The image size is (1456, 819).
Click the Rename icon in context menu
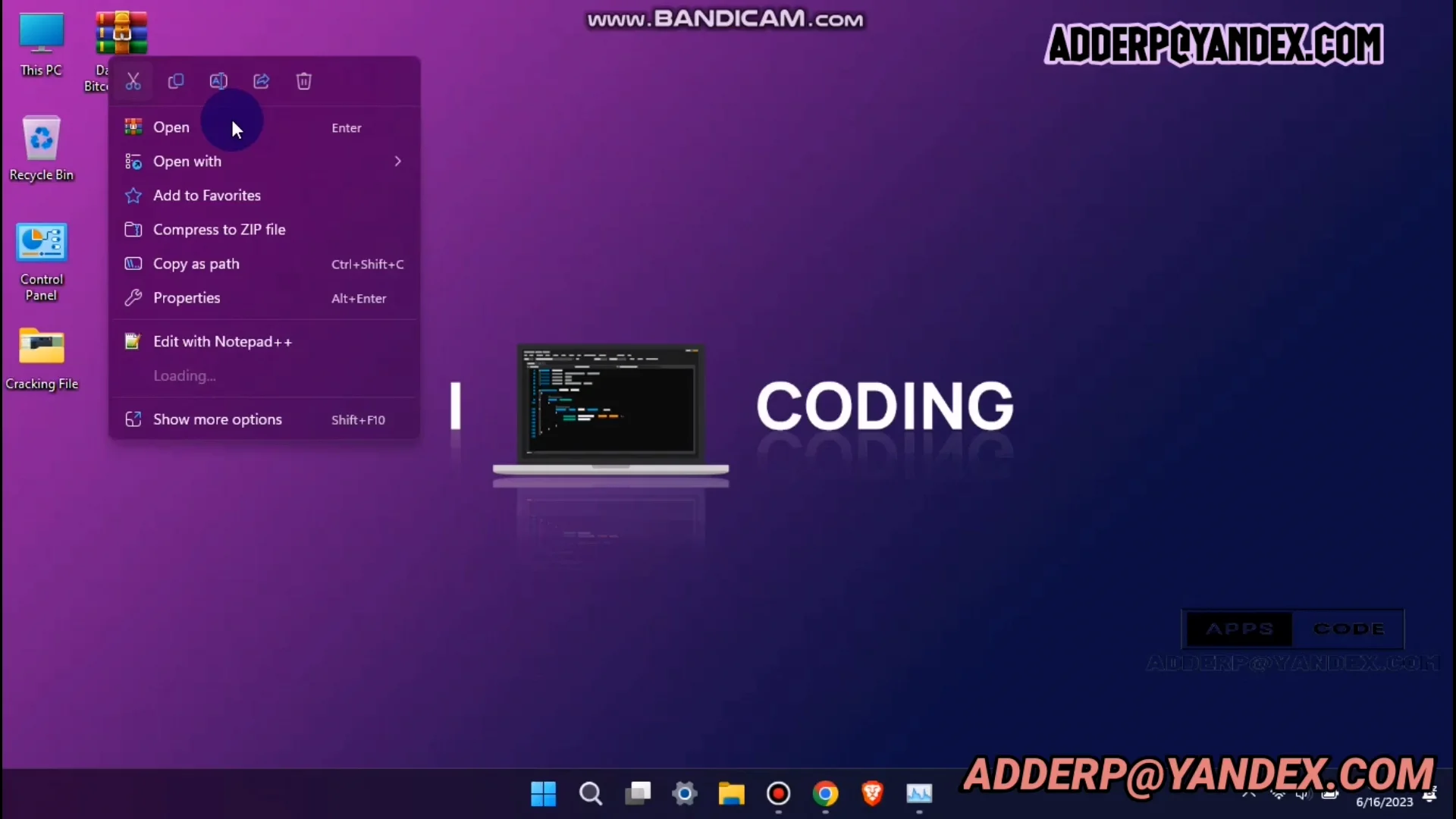[x=218, y=81]
